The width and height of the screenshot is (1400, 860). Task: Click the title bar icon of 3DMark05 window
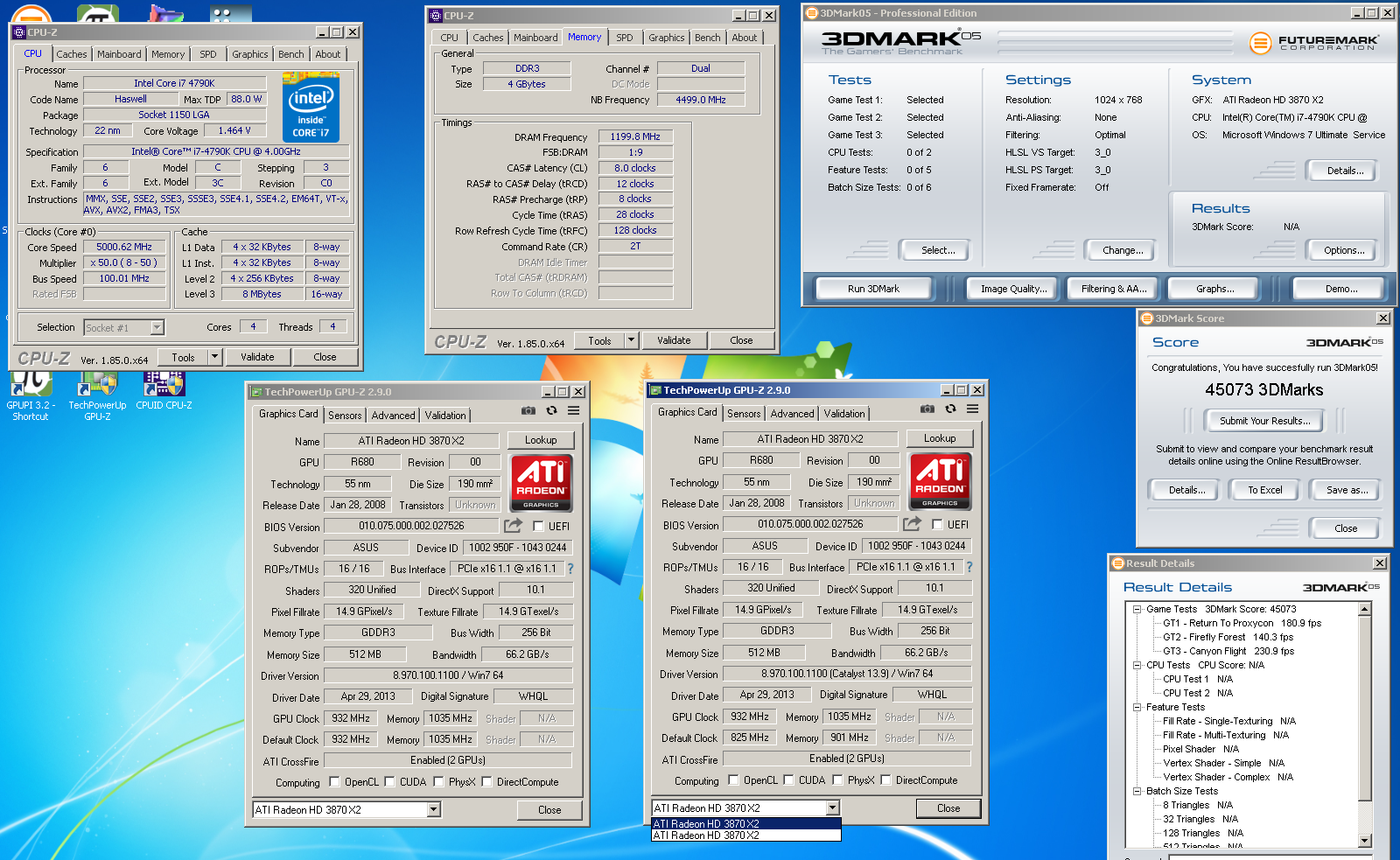[x=811, y=13]
